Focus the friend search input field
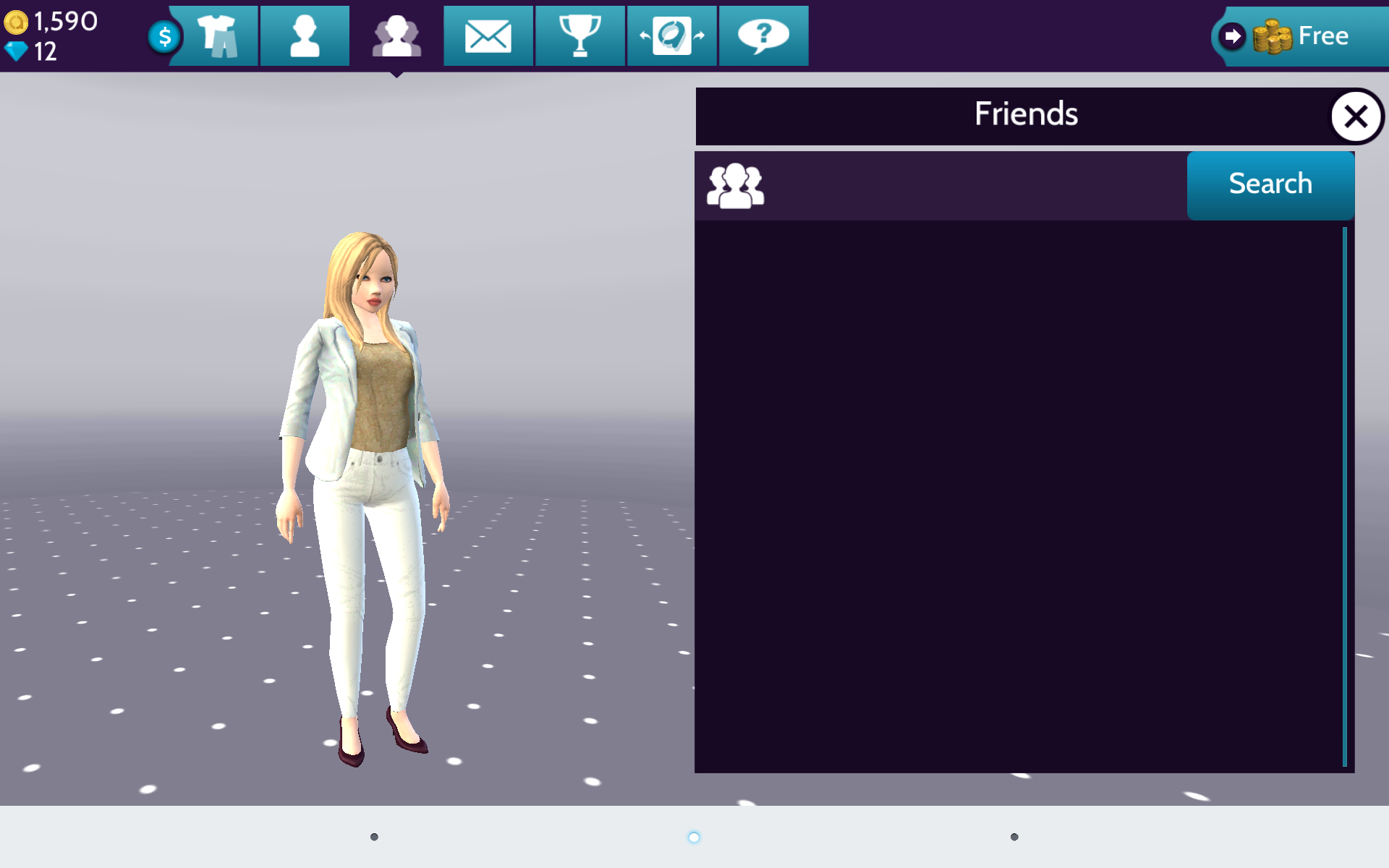 [x=977, y=186]
